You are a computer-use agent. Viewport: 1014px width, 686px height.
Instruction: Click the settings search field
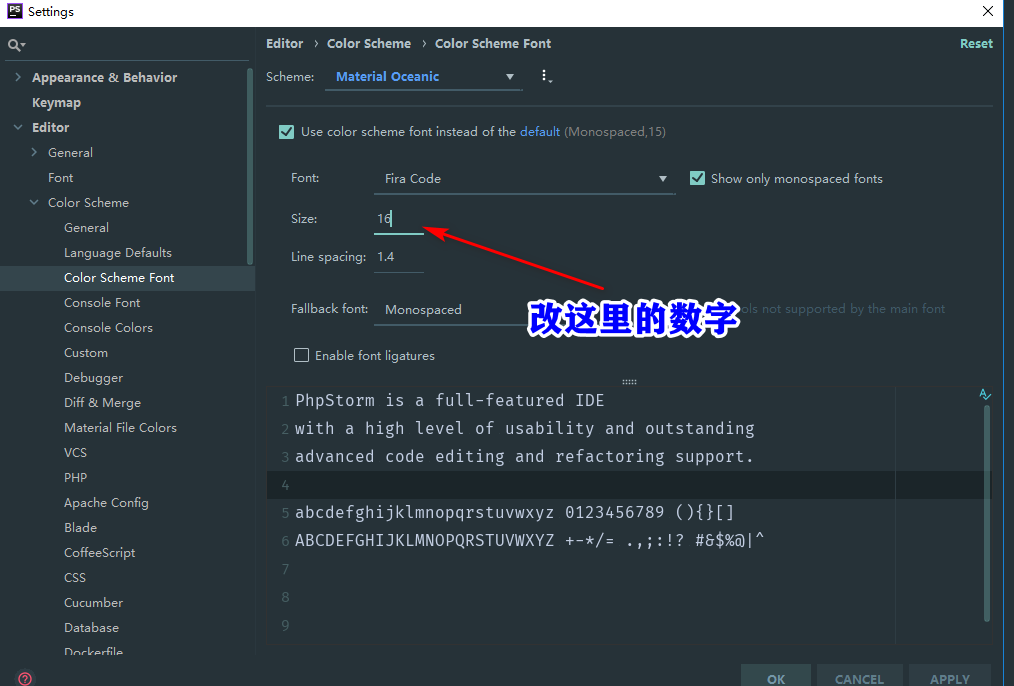pos(127,45)
